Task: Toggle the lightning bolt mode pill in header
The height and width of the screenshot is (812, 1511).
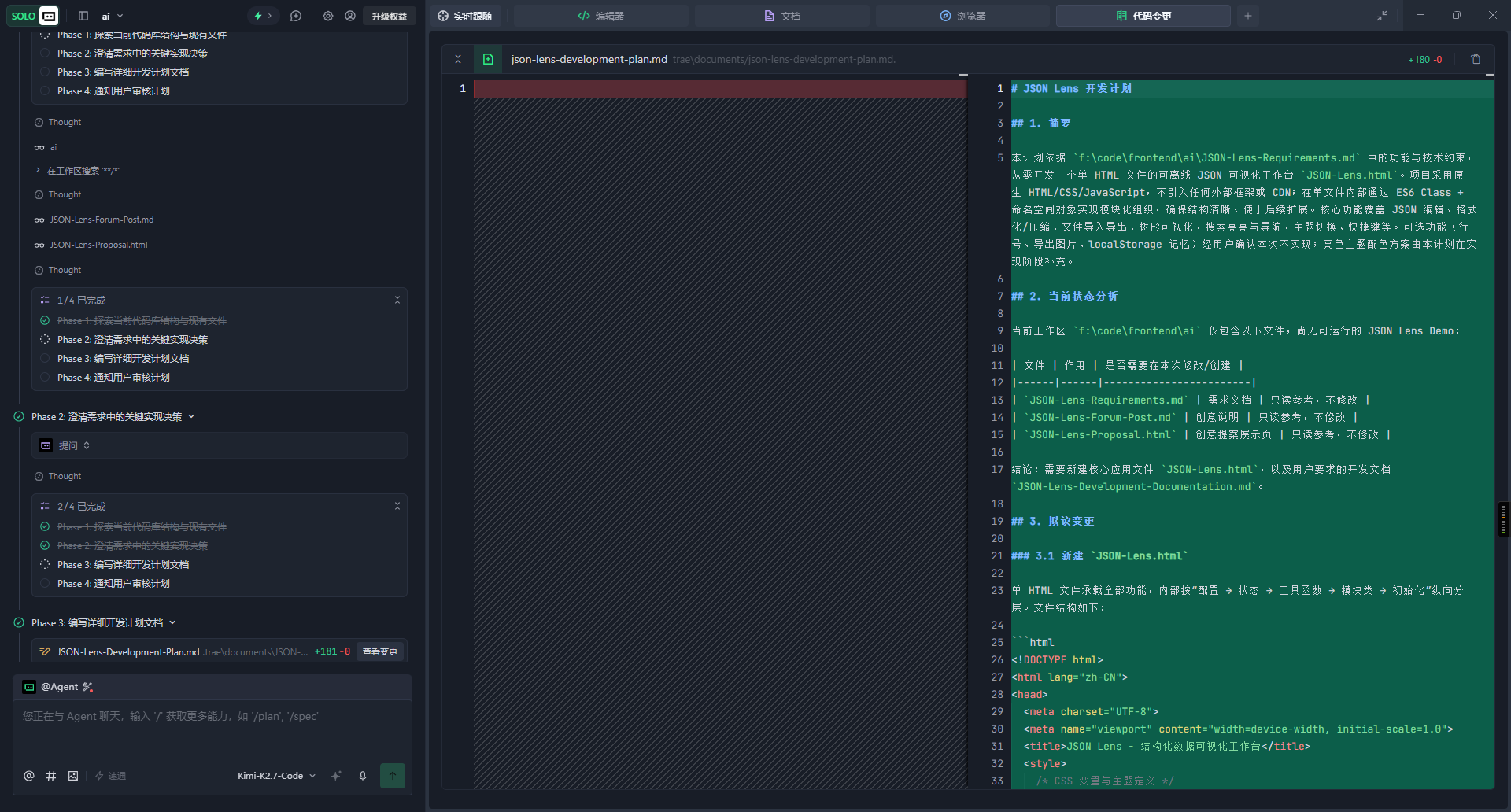Action: point(262,16)
